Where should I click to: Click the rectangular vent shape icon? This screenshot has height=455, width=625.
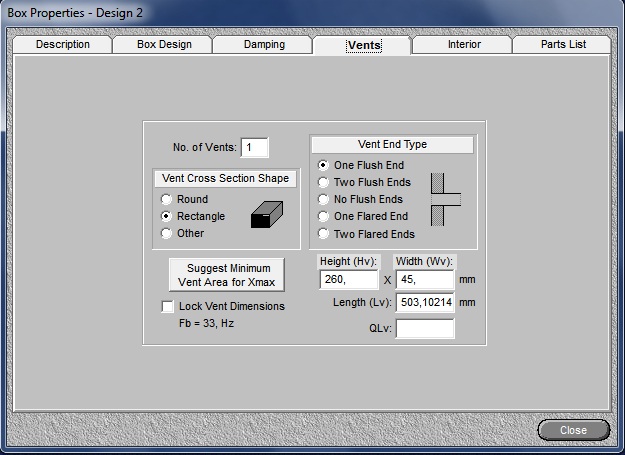(x=267, y=216)
